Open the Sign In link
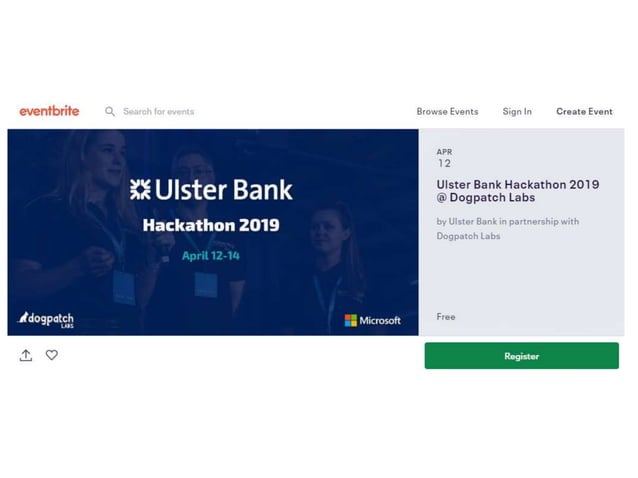The image size is (638, 478). 517,111
